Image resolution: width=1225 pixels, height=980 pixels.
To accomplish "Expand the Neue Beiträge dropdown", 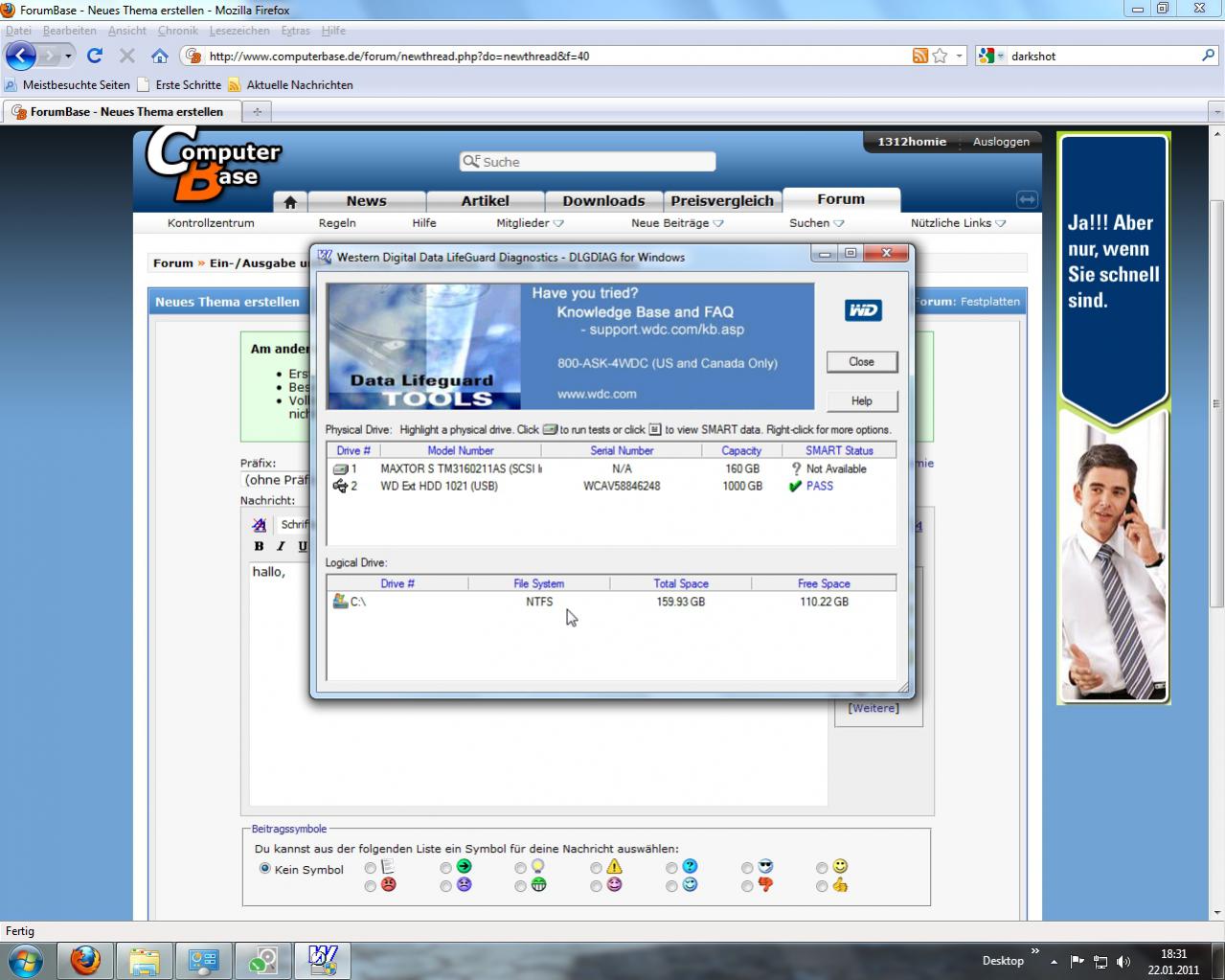I will (677, 223).
